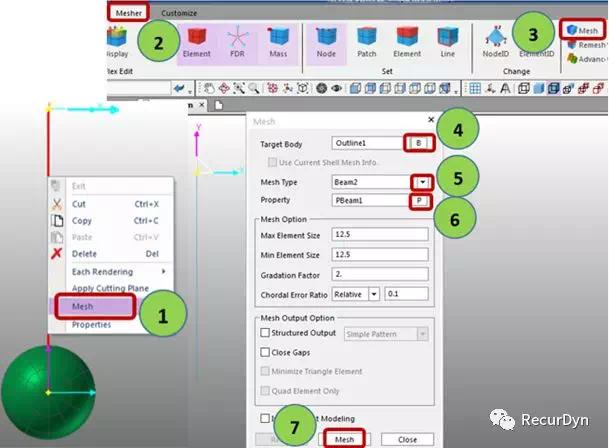
Task: Click the Advanced mesh ribbon button
Action: 586,59
